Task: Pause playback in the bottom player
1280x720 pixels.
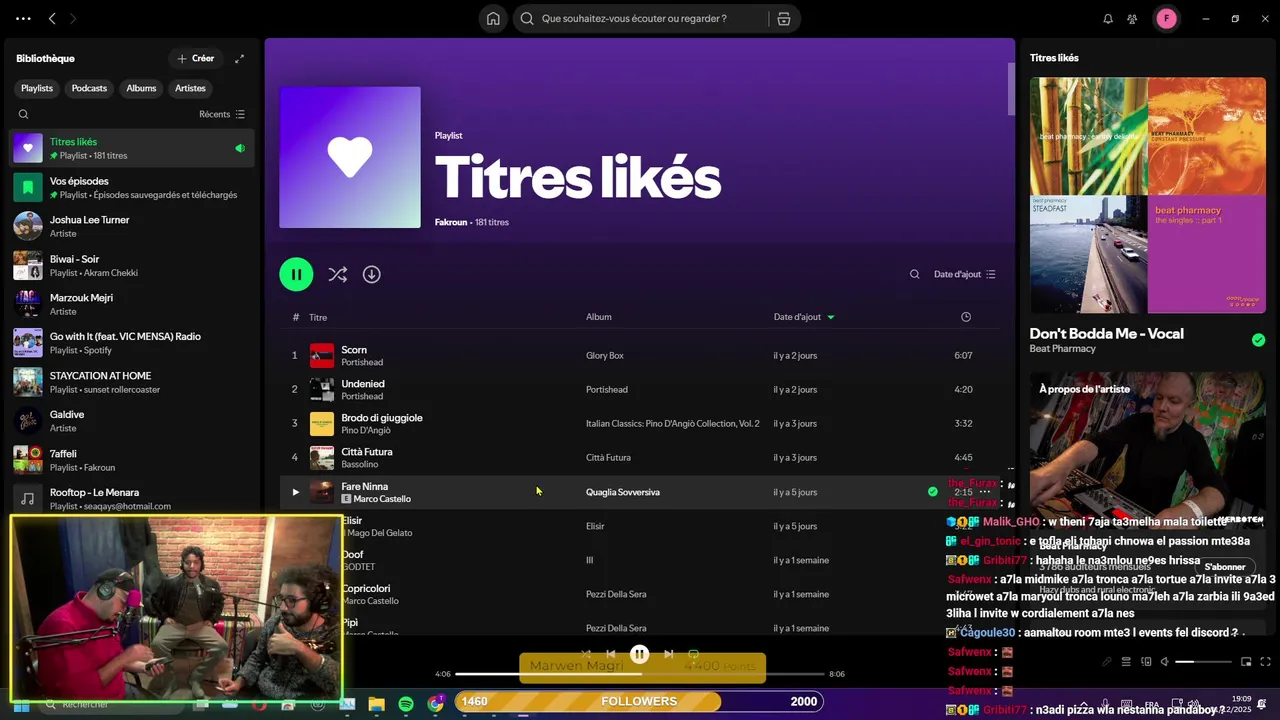Action: coord(640,654)
